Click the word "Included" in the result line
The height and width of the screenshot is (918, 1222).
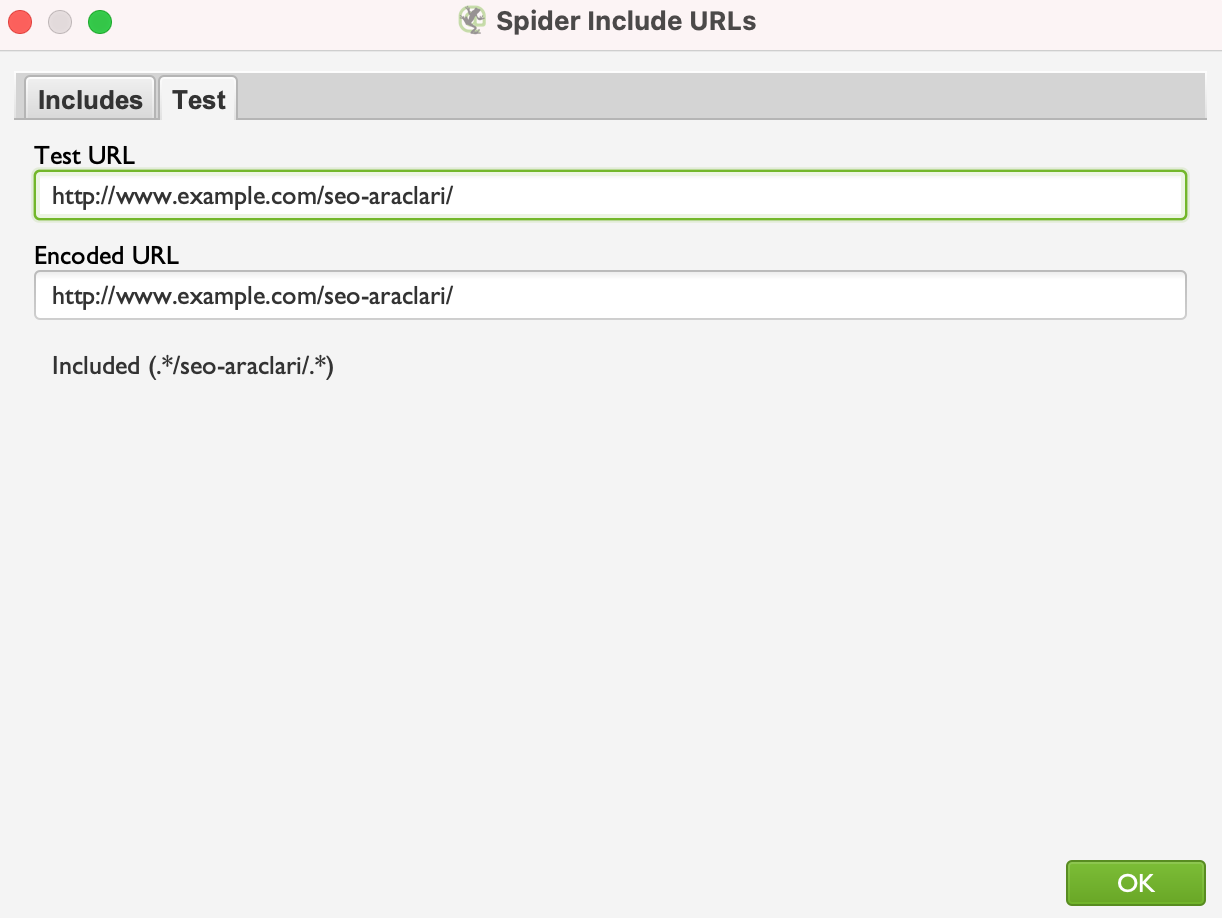click(96, 366)
